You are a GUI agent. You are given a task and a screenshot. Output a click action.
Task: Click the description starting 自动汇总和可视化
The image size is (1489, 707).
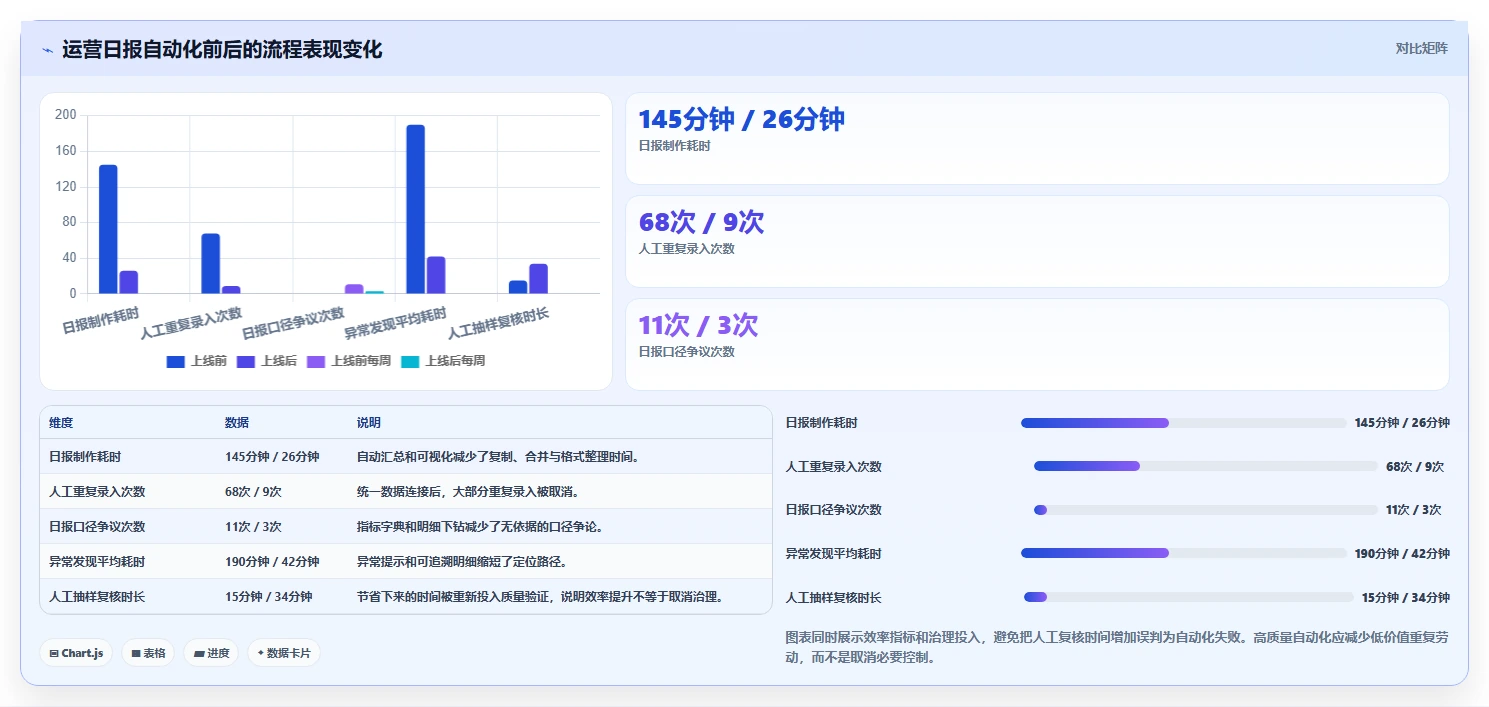click(x=498, y=457)
